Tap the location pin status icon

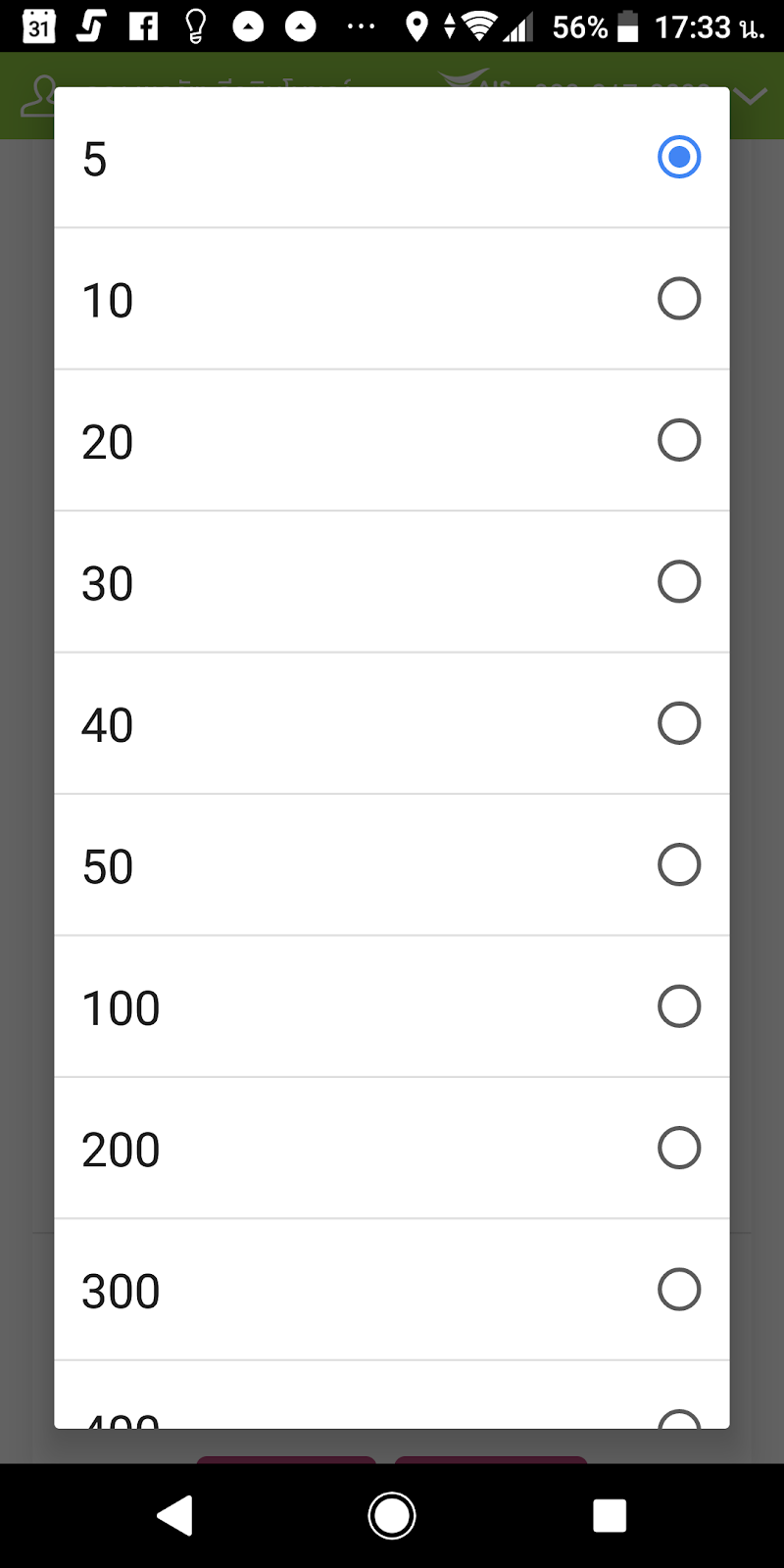click(416, 26)
